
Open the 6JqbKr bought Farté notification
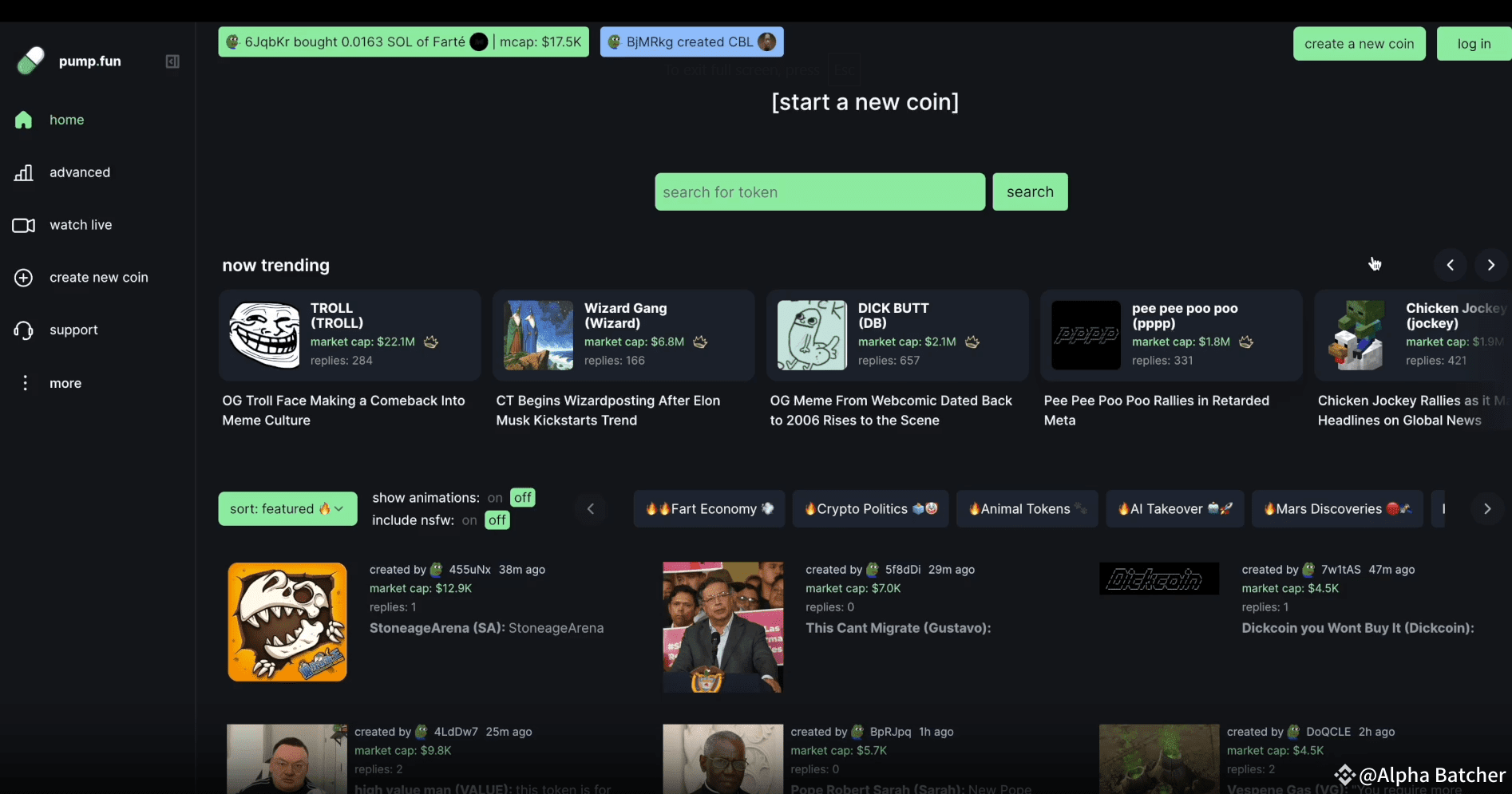(403, 42)
